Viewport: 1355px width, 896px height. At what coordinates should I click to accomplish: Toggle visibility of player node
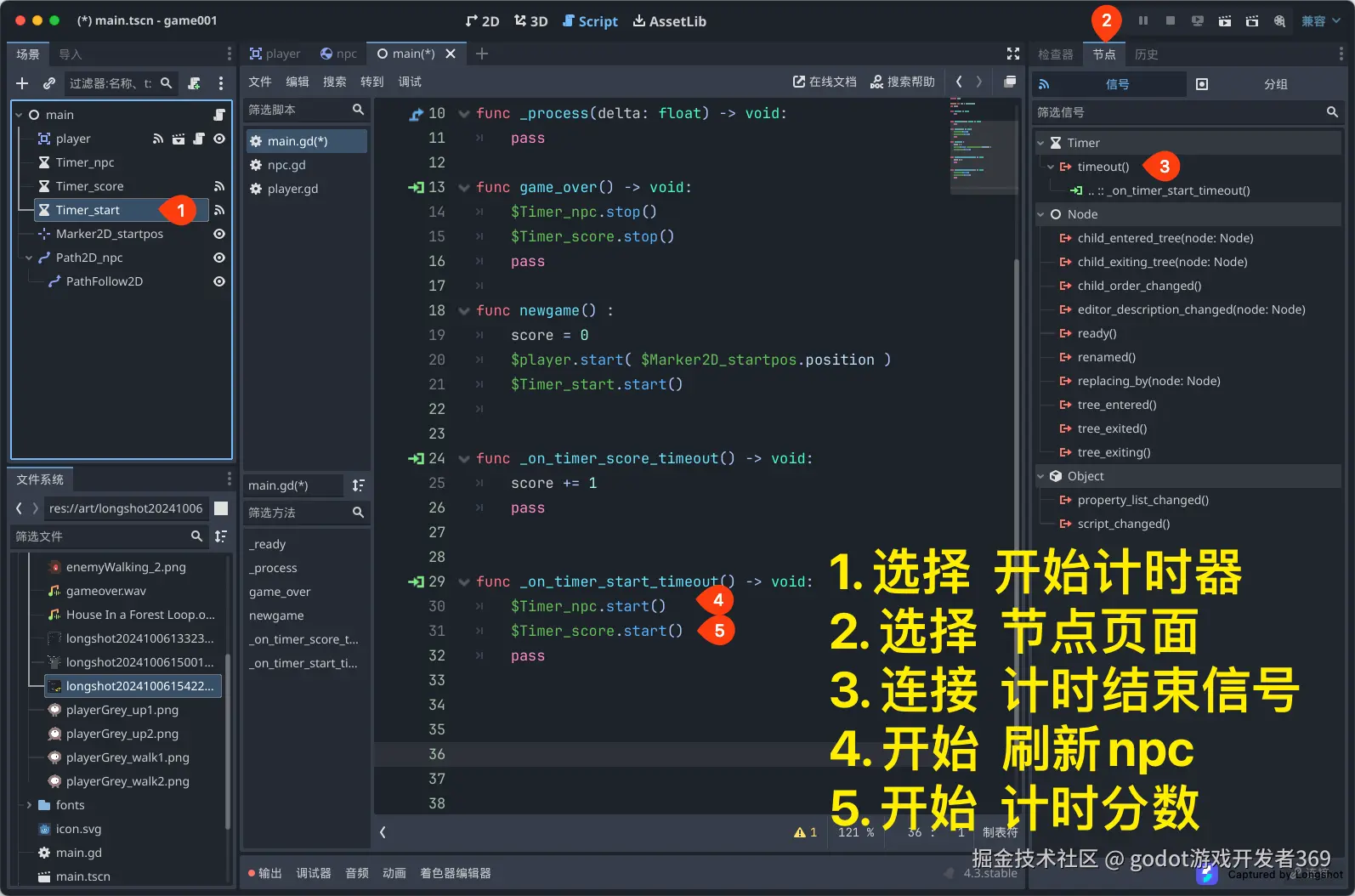click(219, 139)
